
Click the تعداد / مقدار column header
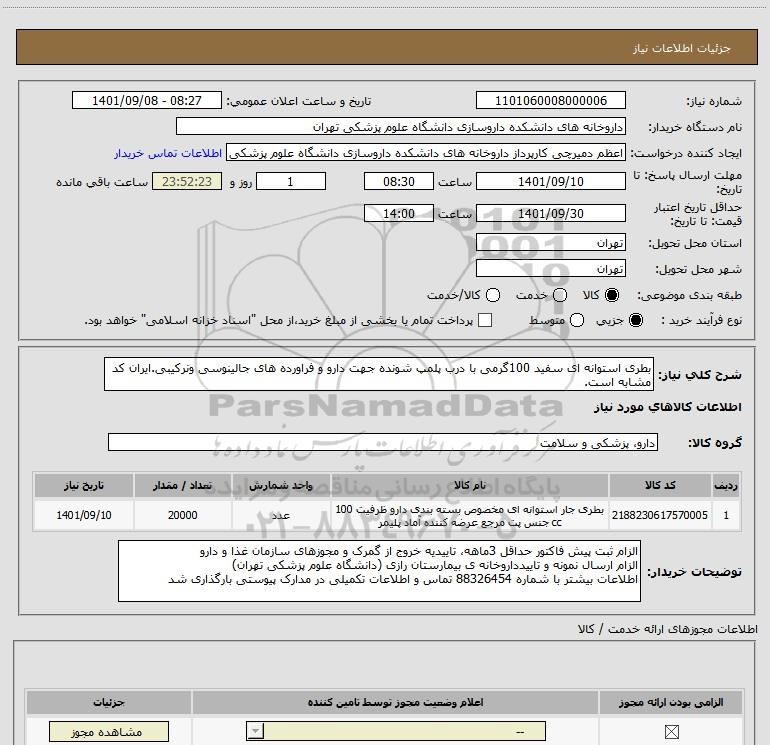click(183, 485)
